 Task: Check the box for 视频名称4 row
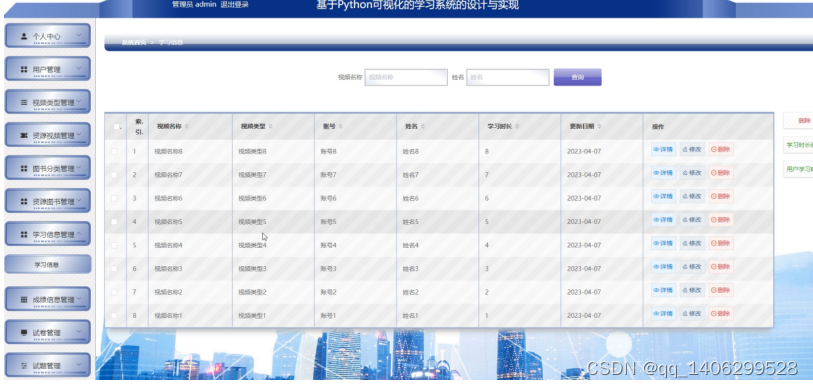coord(114,245)
